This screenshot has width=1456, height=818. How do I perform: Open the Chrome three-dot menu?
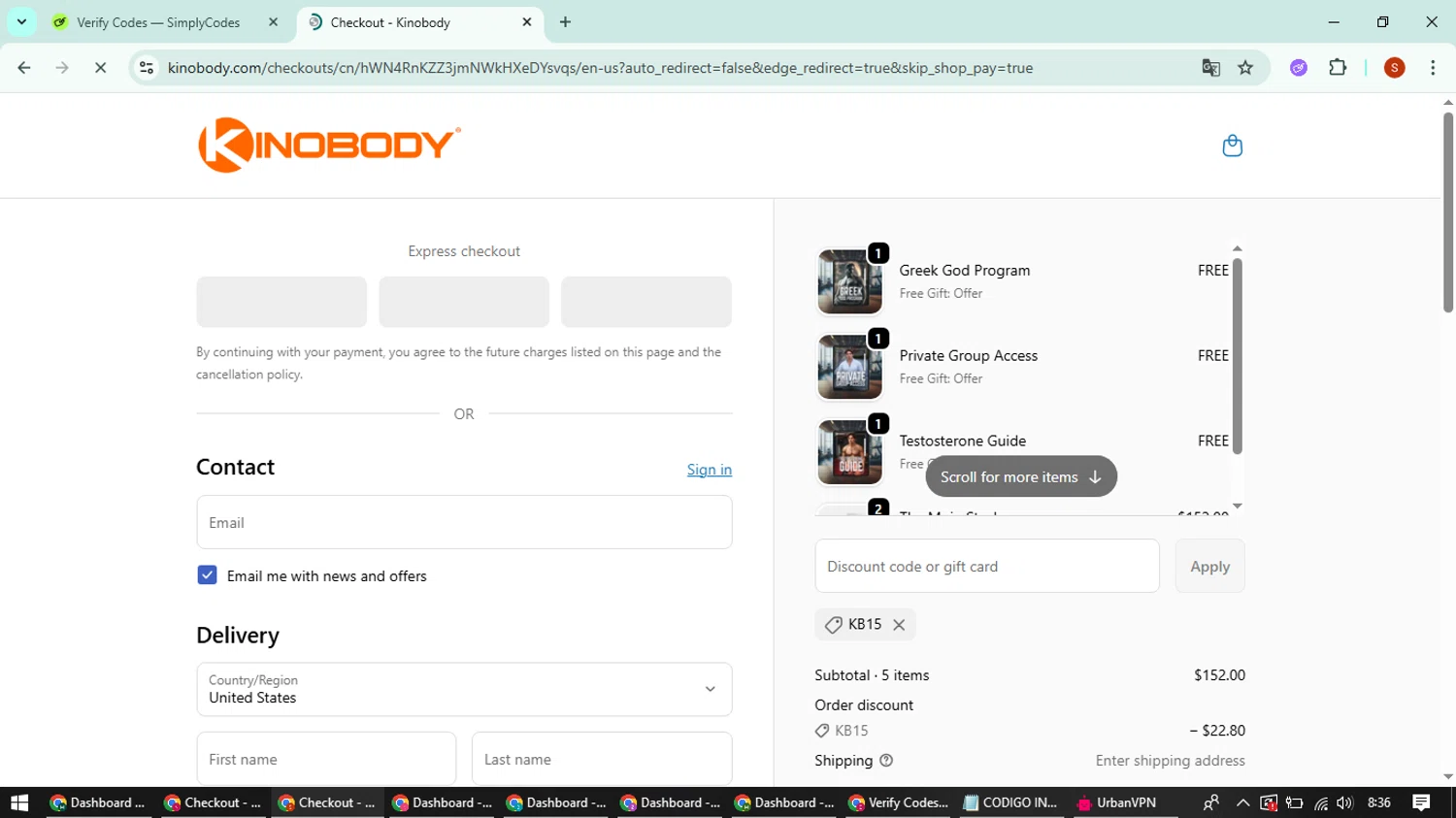1433,68
